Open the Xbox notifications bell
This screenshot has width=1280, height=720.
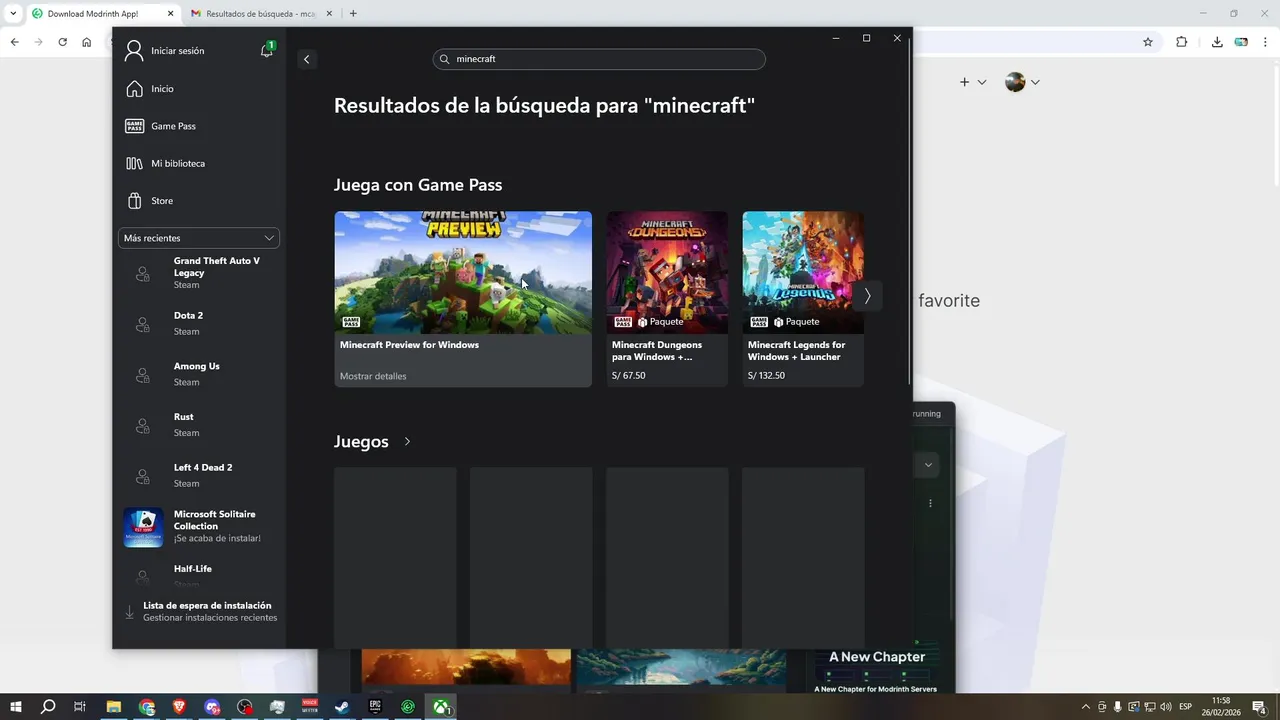[x=267, y=50]
